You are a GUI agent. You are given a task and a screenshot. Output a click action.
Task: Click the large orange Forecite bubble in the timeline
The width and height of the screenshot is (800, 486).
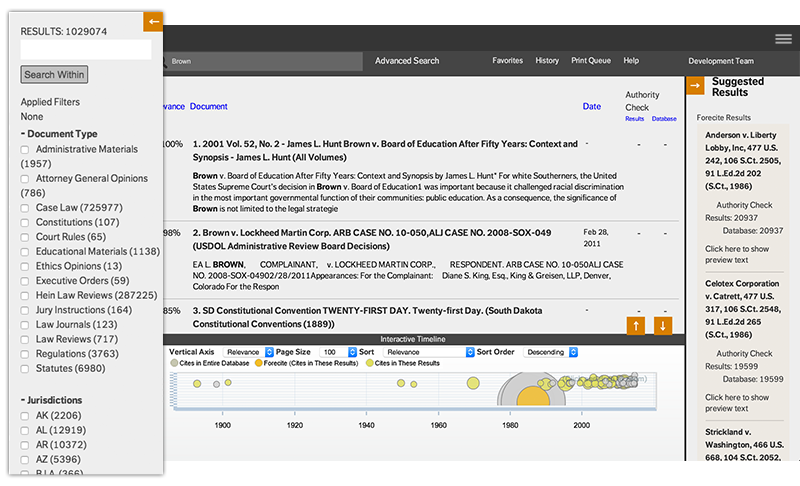pos(530,397)
